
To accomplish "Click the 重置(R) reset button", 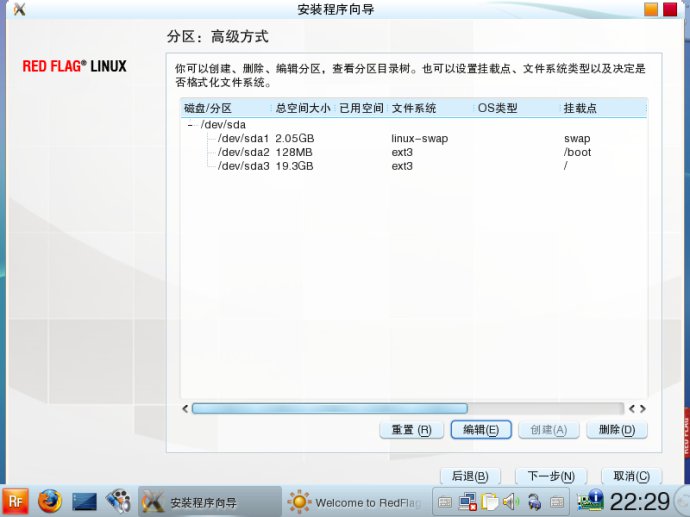I will (x=411, y=430).
